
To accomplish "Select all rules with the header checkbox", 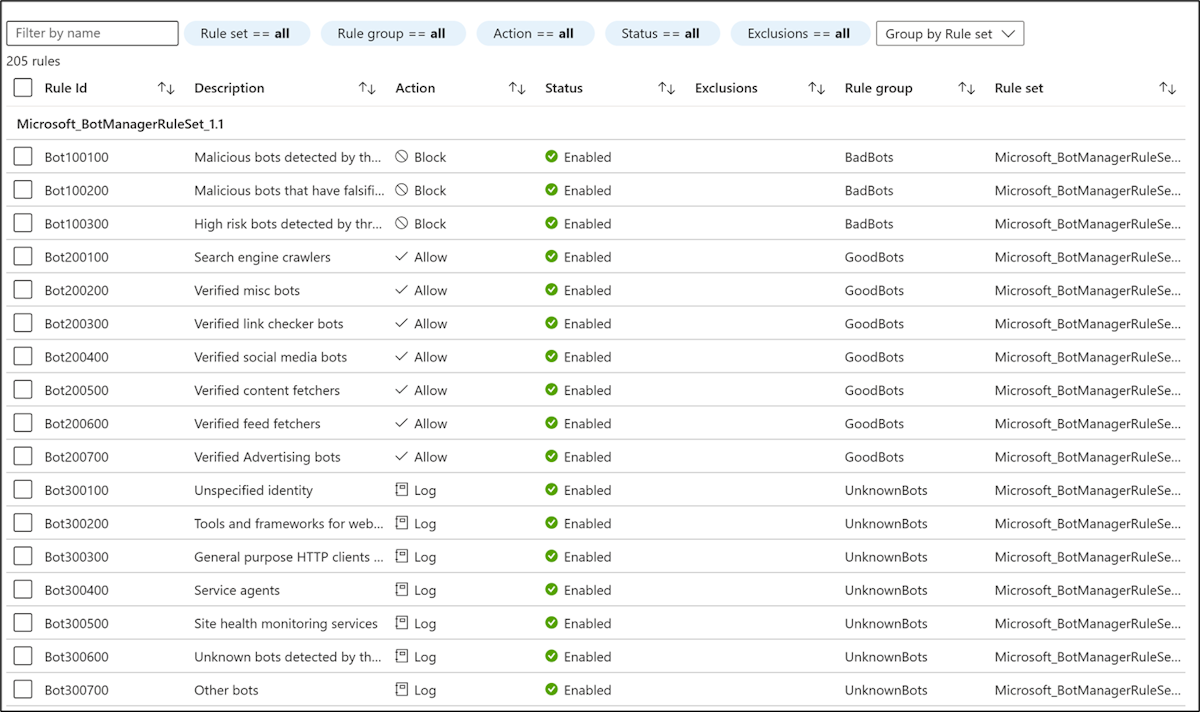I will tap(23, 88).
